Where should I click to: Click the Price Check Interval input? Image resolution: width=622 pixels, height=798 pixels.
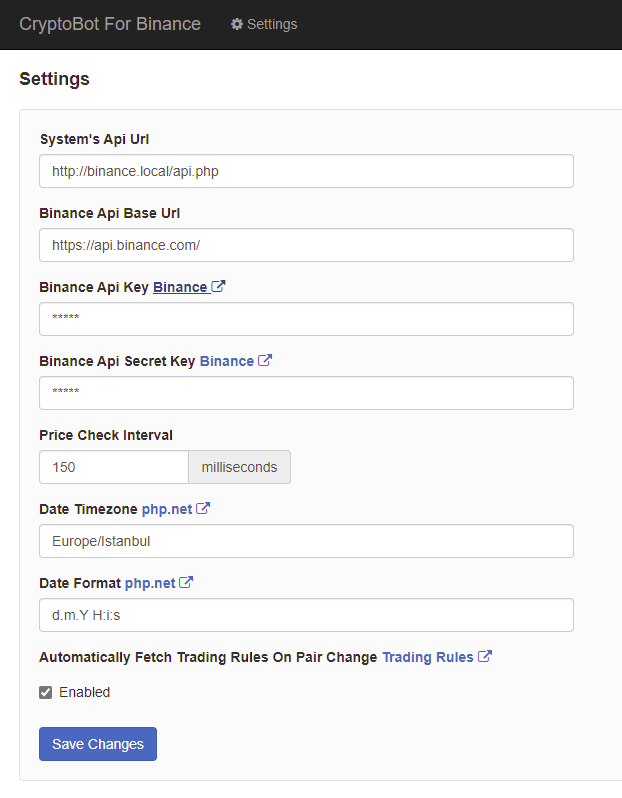click(x=114, y=467)
